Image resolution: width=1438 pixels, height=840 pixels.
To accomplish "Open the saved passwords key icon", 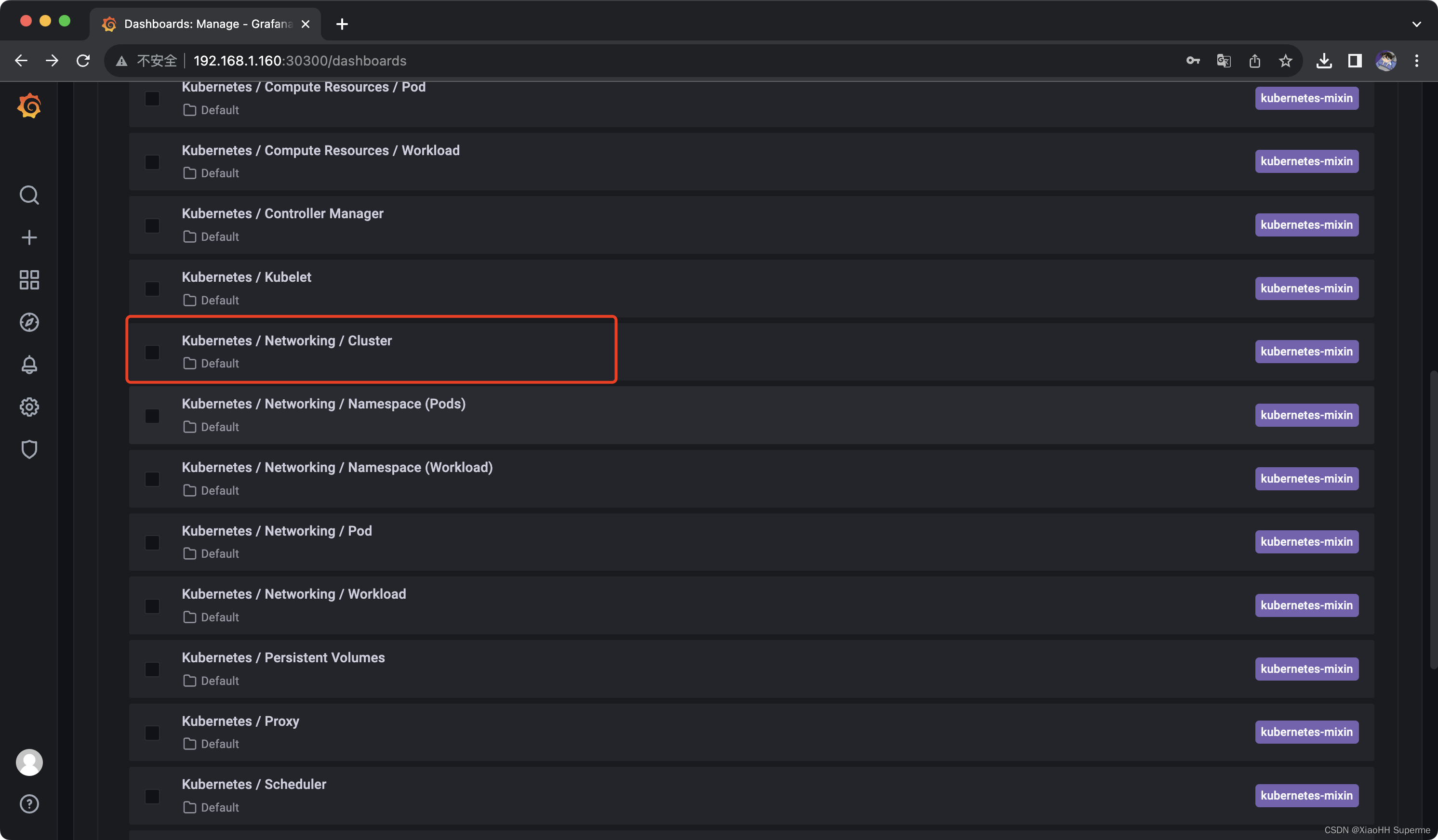I will pos(1193,61).
